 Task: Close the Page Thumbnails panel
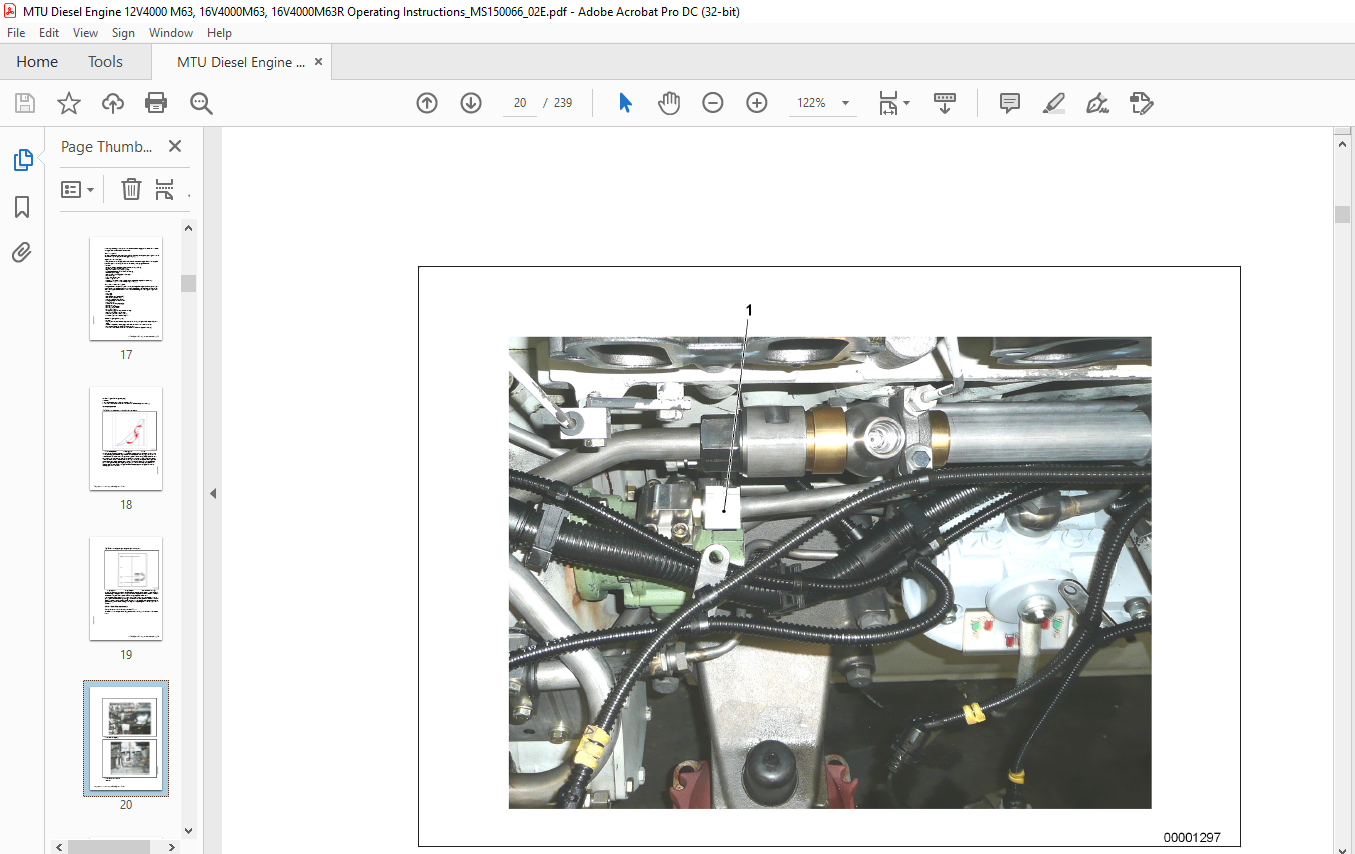175,146
